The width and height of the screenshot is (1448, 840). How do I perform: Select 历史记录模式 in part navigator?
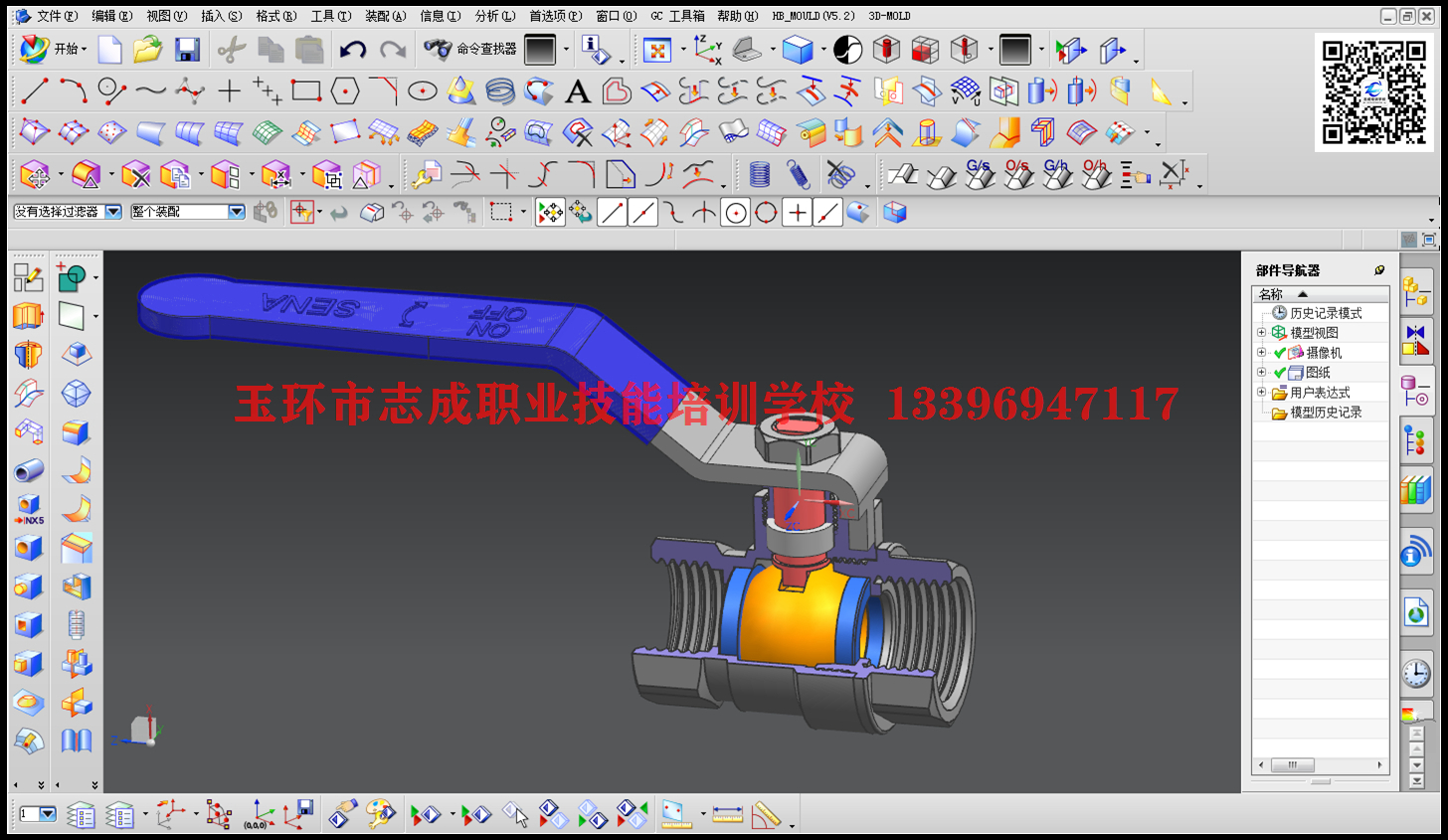pos(1326,313)
